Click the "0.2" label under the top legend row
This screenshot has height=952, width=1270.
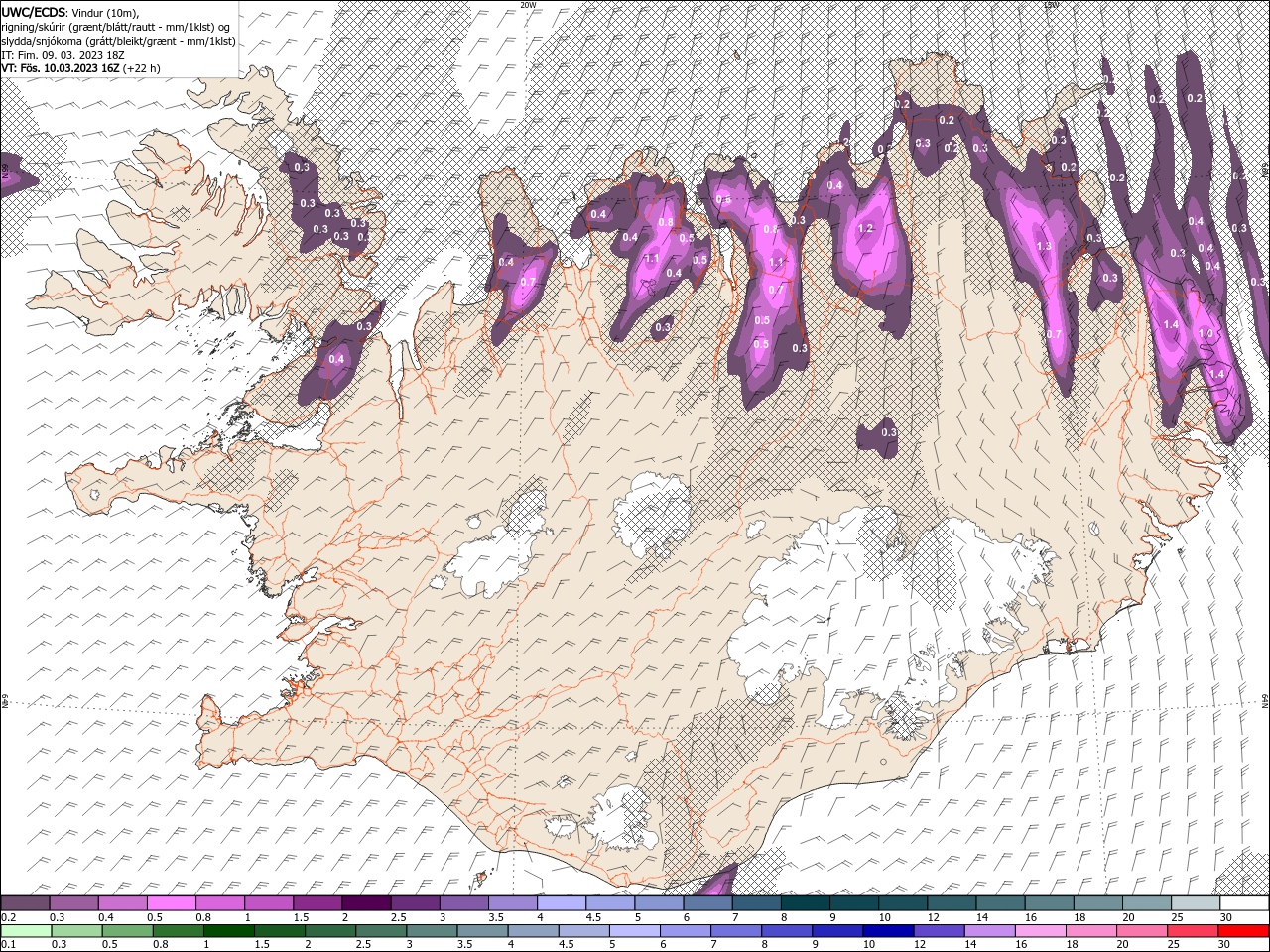[8, 917]
